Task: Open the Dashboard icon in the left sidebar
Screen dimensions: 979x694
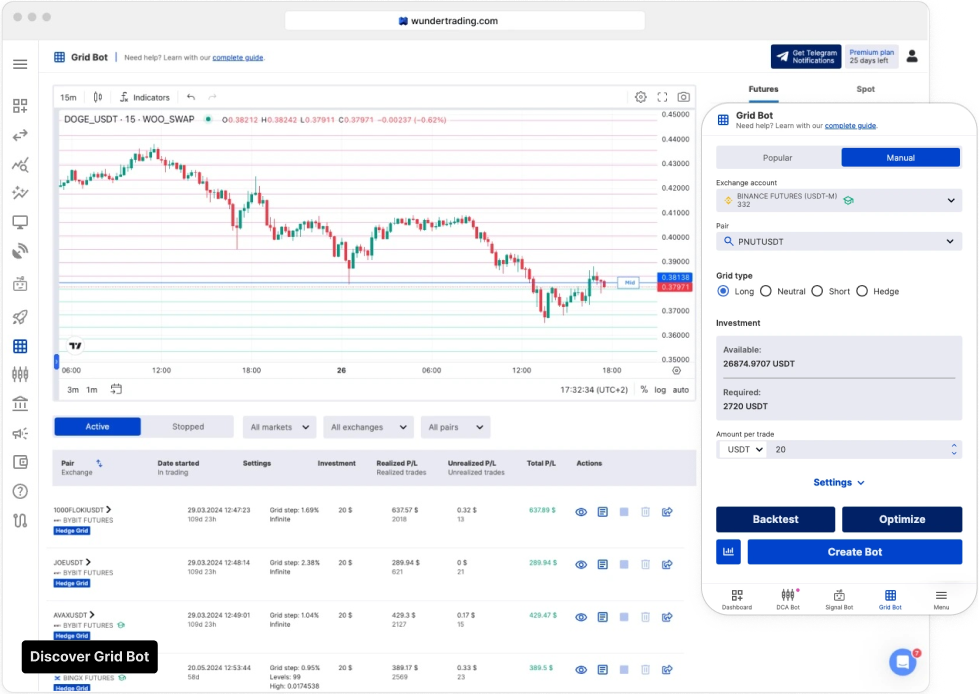Action: (20, 105)
